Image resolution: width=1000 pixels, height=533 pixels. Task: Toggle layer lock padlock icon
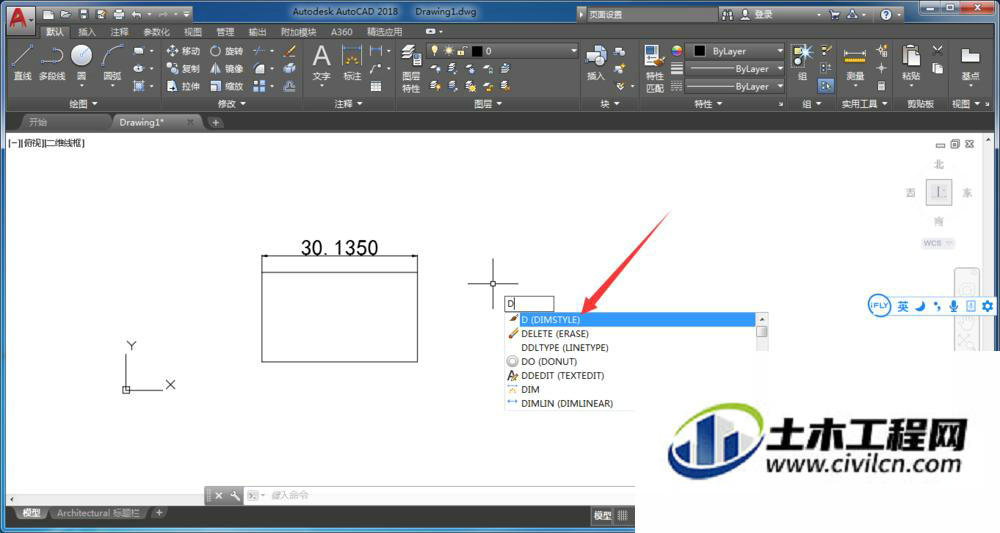coord(462,50)
